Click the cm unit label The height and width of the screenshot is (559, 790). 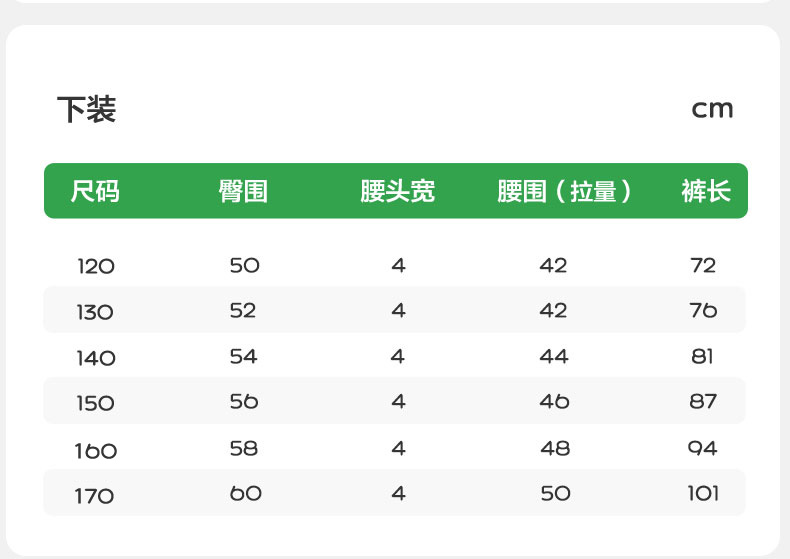712,109
